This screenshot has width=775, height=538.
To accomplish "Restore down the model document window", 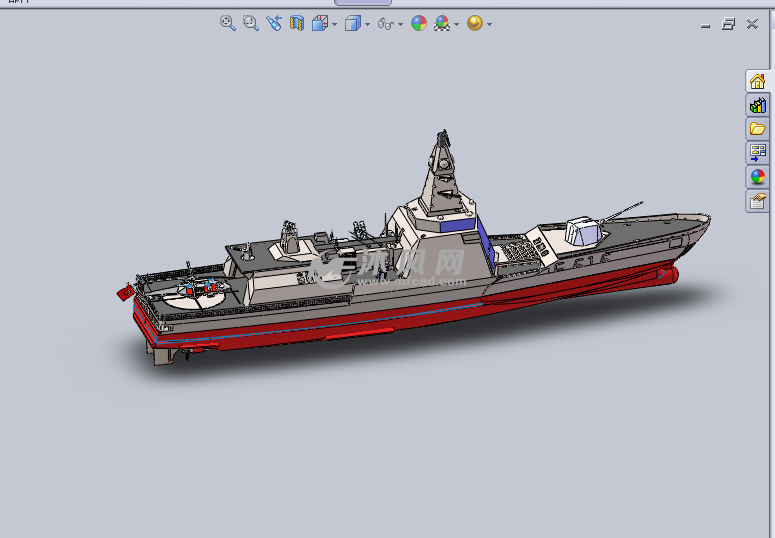I will [x=728, y=24].
